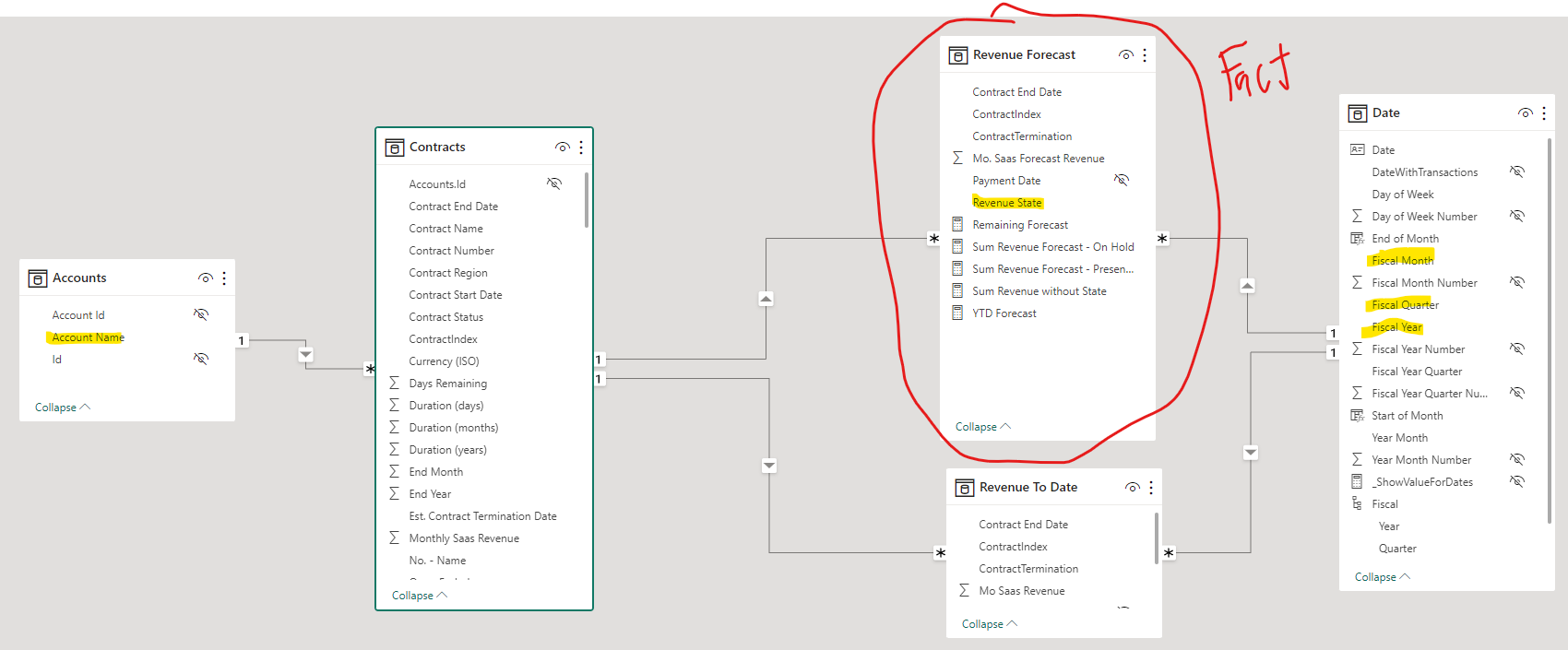Image resolution: width=1568 pixels, height=650 pixels.
Task: Open more options for Contracts table
Action: (581, 147)
